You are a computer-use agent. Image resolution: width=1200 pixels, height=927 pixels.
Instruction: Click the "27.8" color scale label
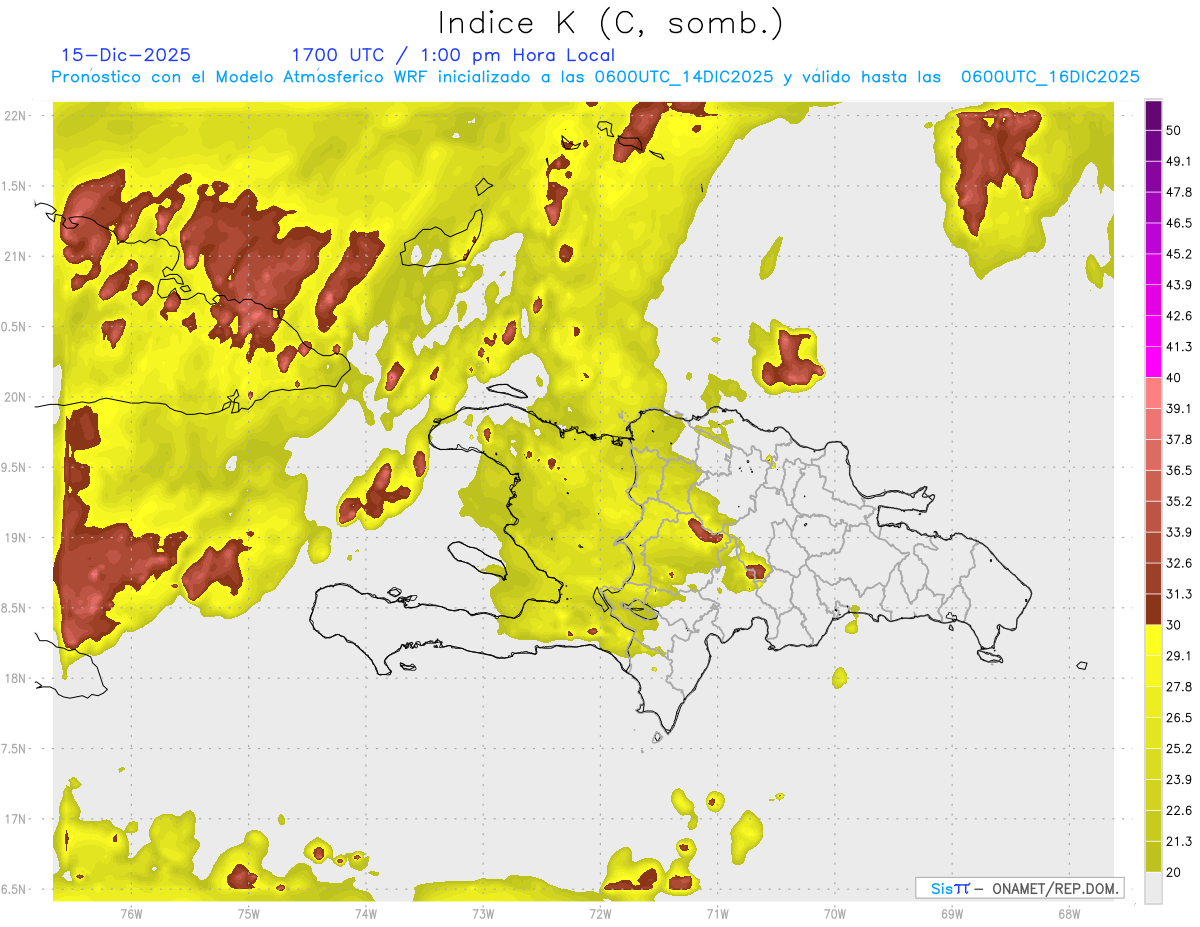point(1179,686)
